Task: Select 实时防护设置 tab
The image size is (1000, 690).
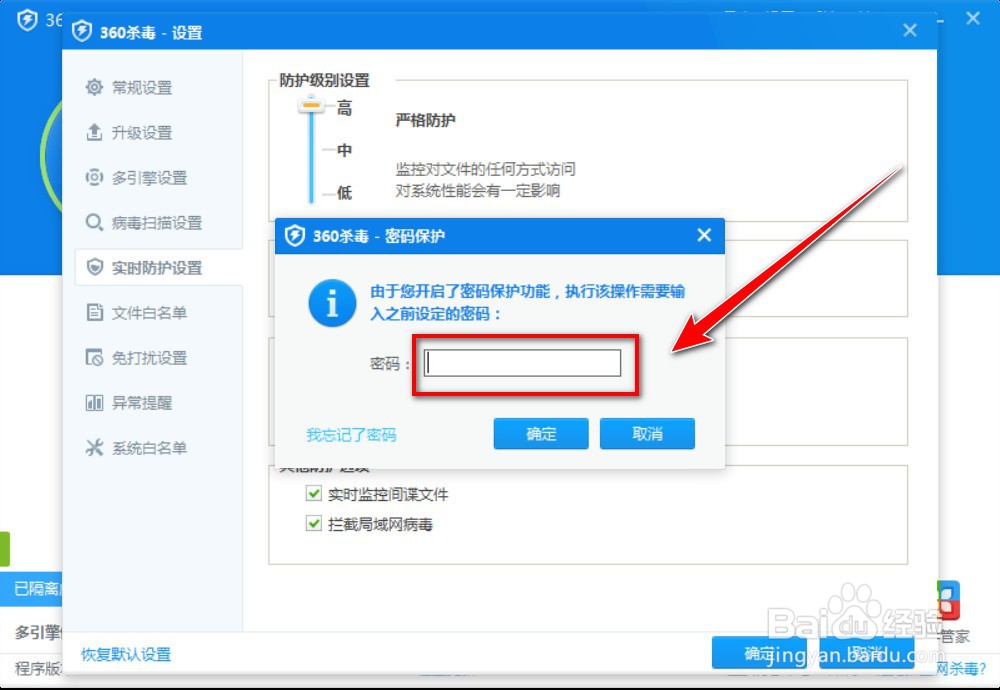Action: [158, 267]
